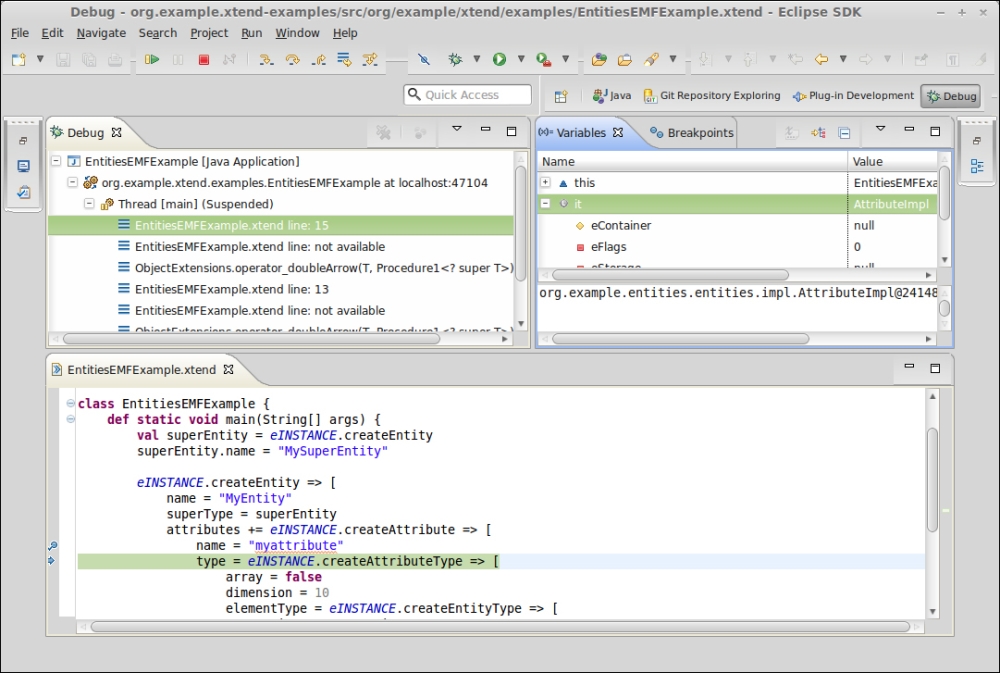1000x673 pixels.
Task: Switch to the Java perspective
Action: click(x=612, y=96)
